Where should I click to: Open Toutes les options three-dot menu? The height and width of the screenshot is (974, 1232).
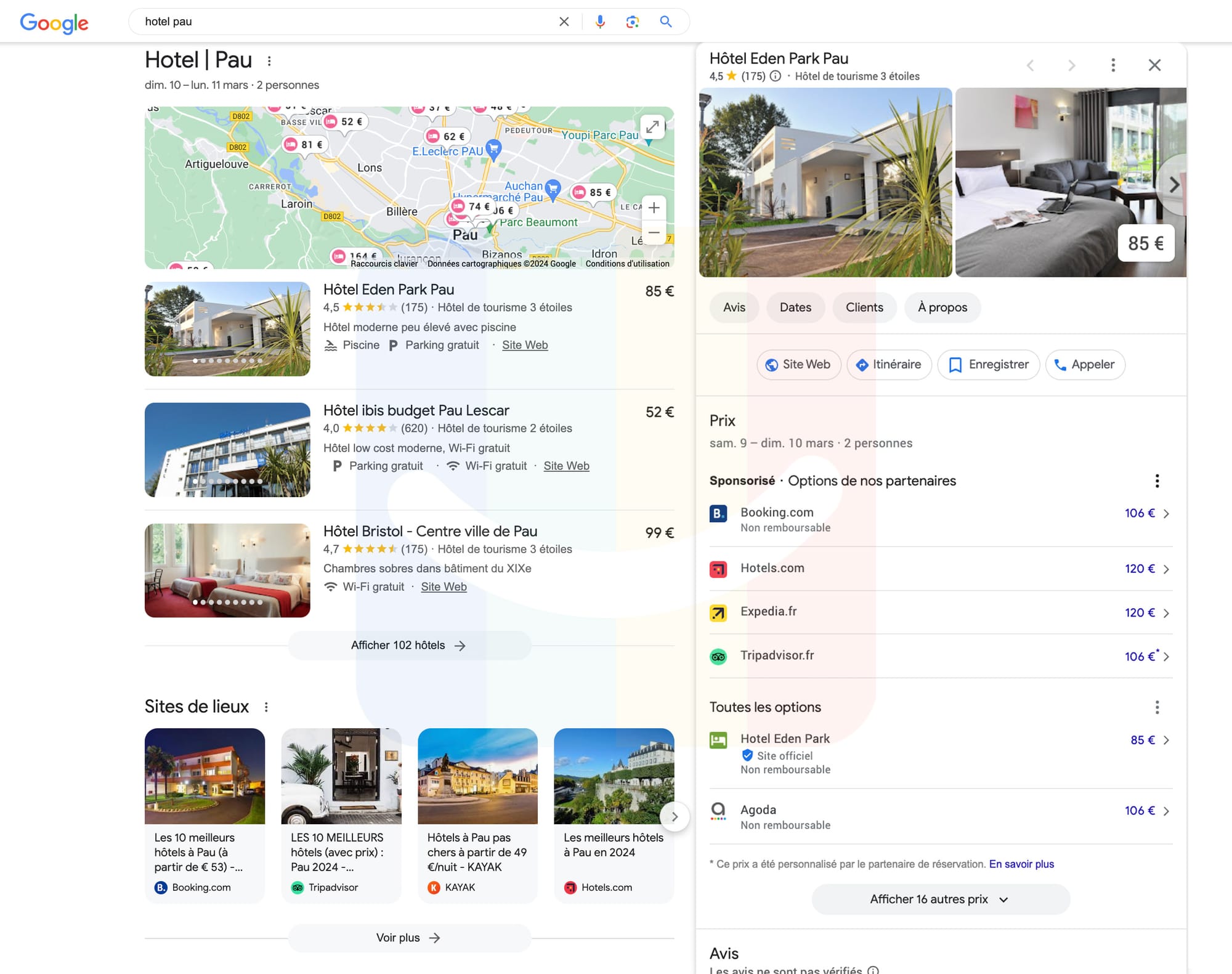[x=1157, y=707]
